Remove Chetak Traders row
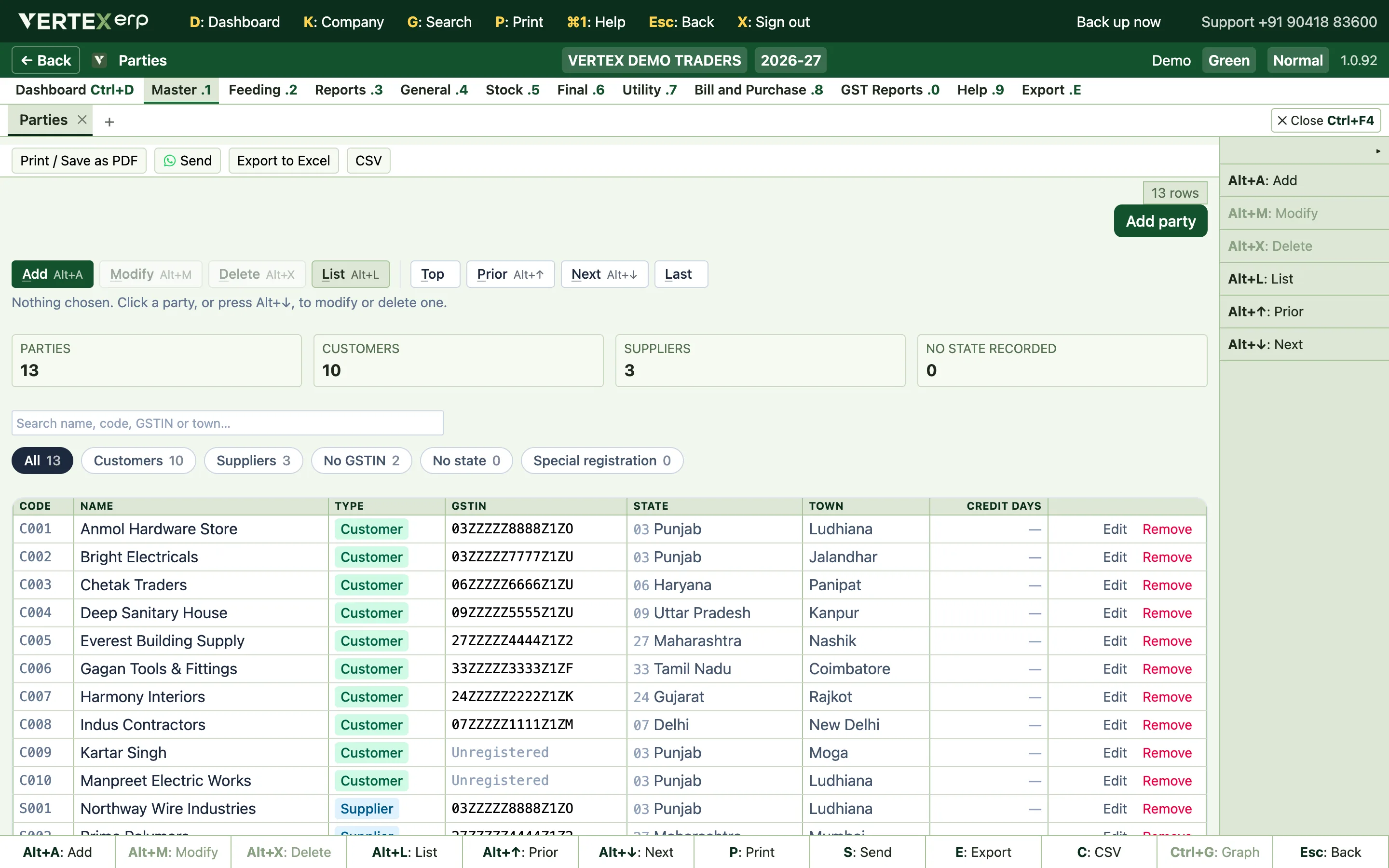Image resolution: width=1389 pixels, height=868 pixels. tap(1167, 585)
